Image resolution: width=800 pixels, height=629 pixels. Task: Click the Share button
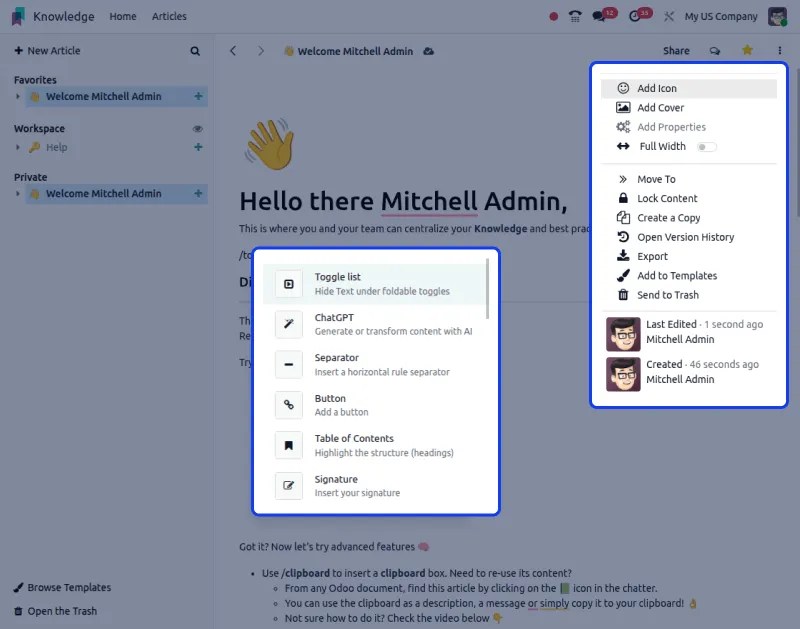coord(676,51)
